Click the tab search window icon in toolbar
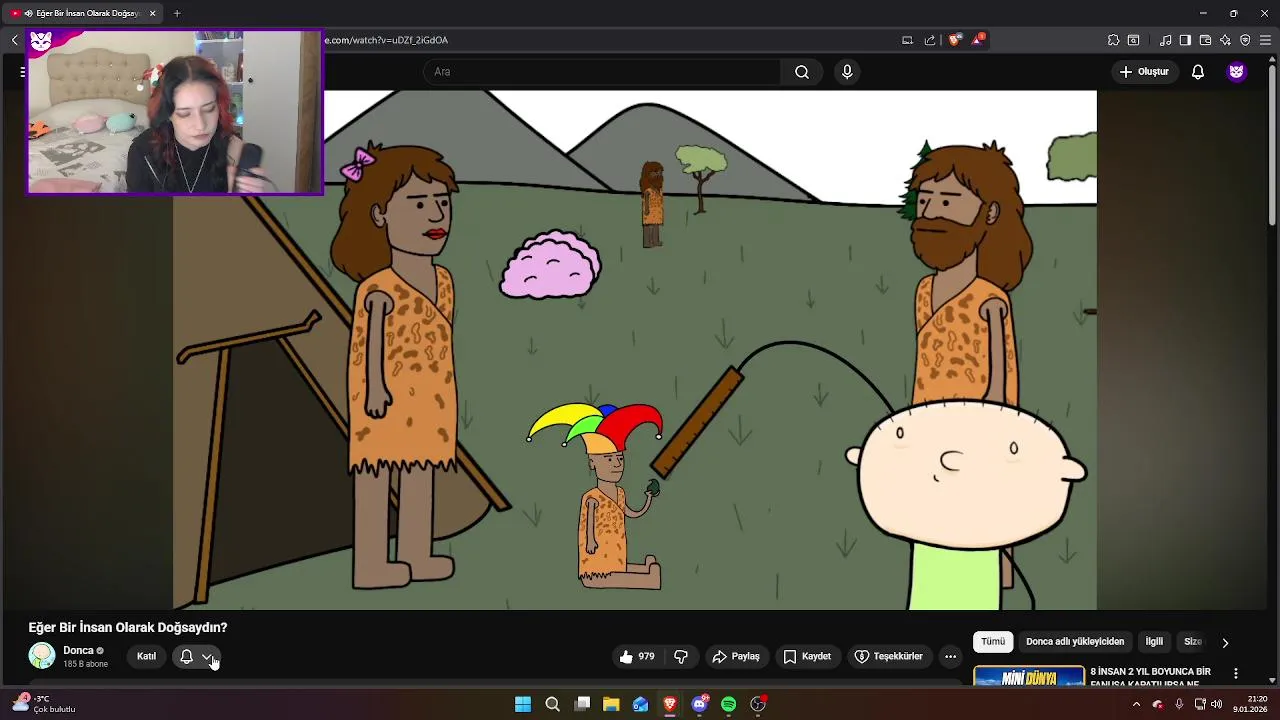 point(1133,40)
